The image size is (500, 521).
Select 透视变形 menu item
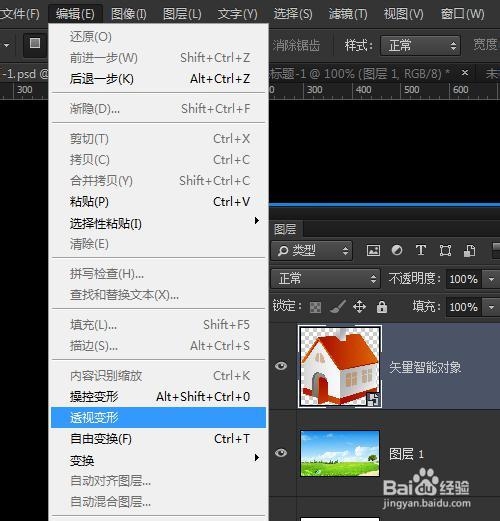click(159, 417)
